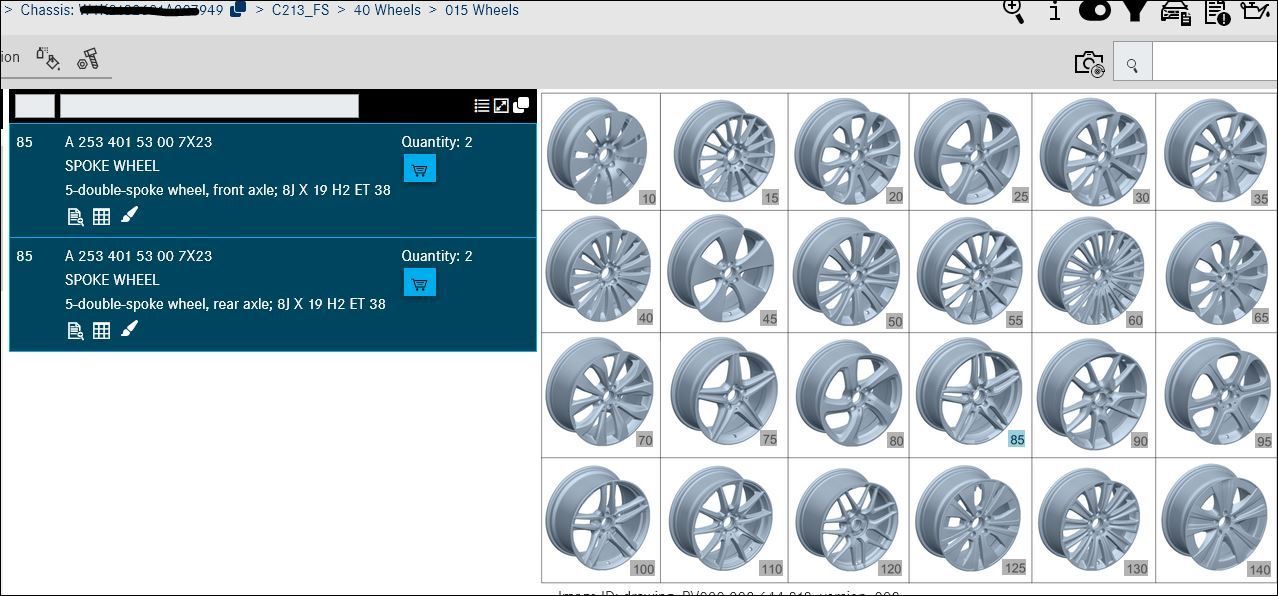The image size is (1278, 596).
Task: Open the vehicle data card icon
Action: (1175, 12)
